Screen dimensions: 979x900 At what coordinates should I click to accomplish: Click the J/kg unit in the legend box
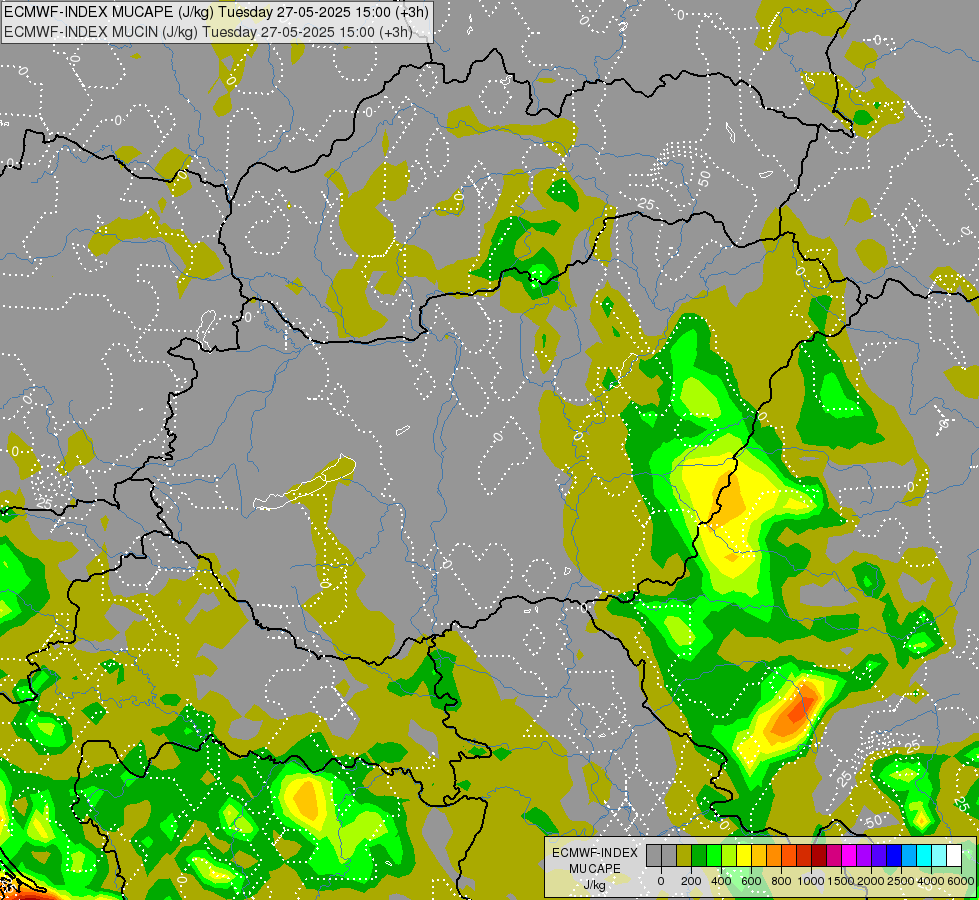(594, 885)
